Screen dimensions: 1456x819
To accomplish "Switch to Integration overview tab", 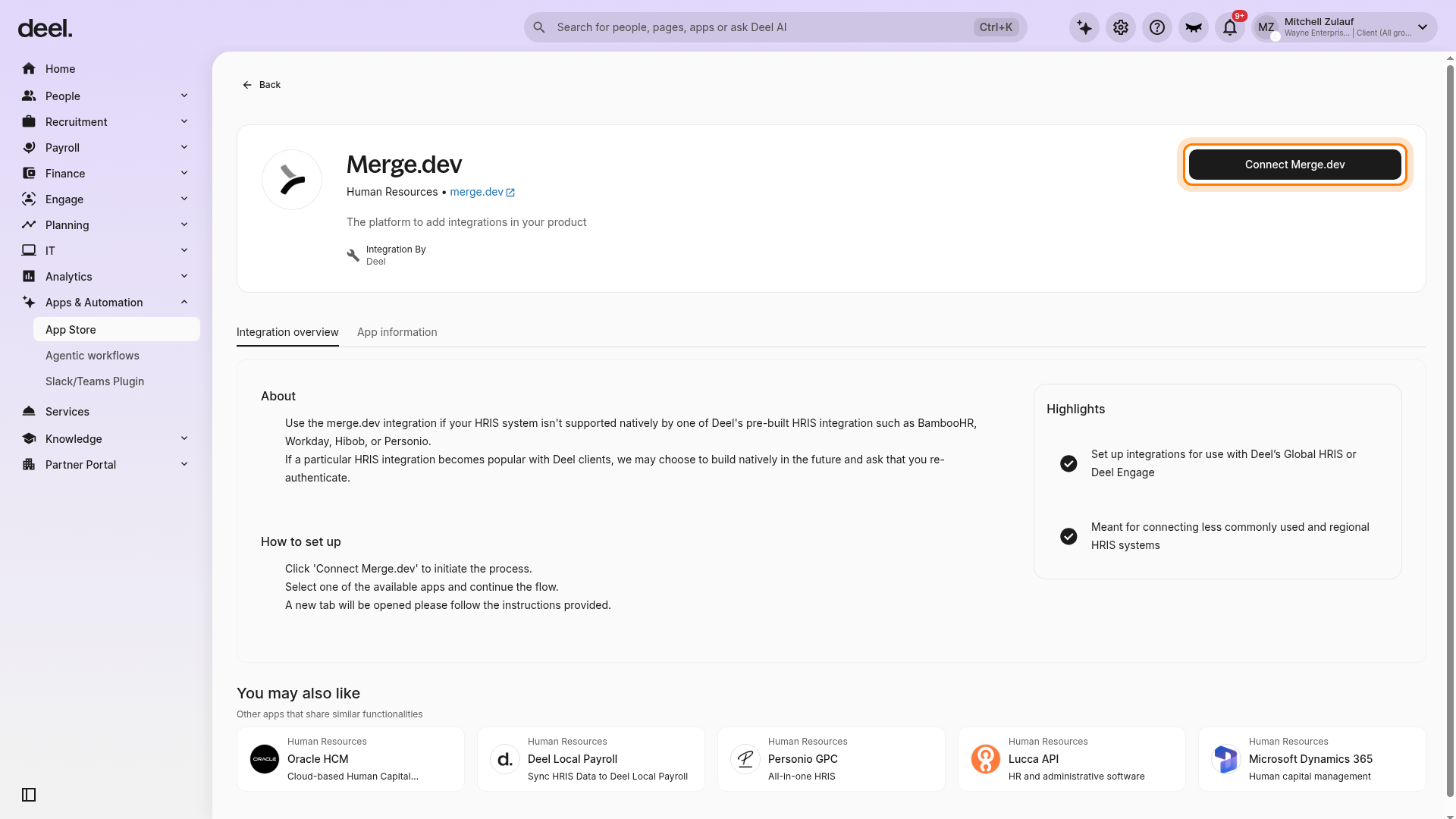I will point(287,332).
